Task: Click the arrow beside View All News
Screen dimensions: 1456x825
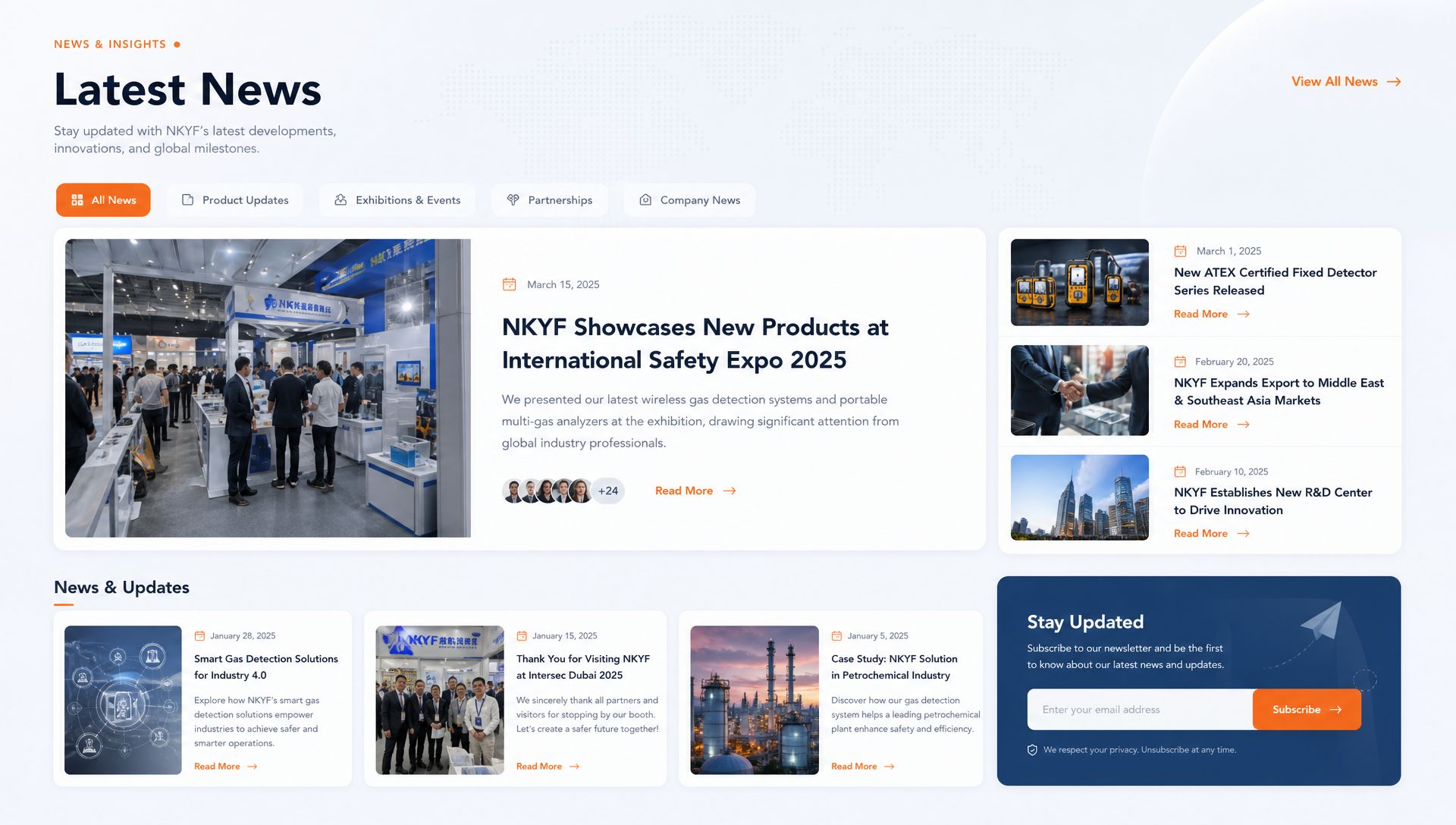Action: click(1394, 82)
